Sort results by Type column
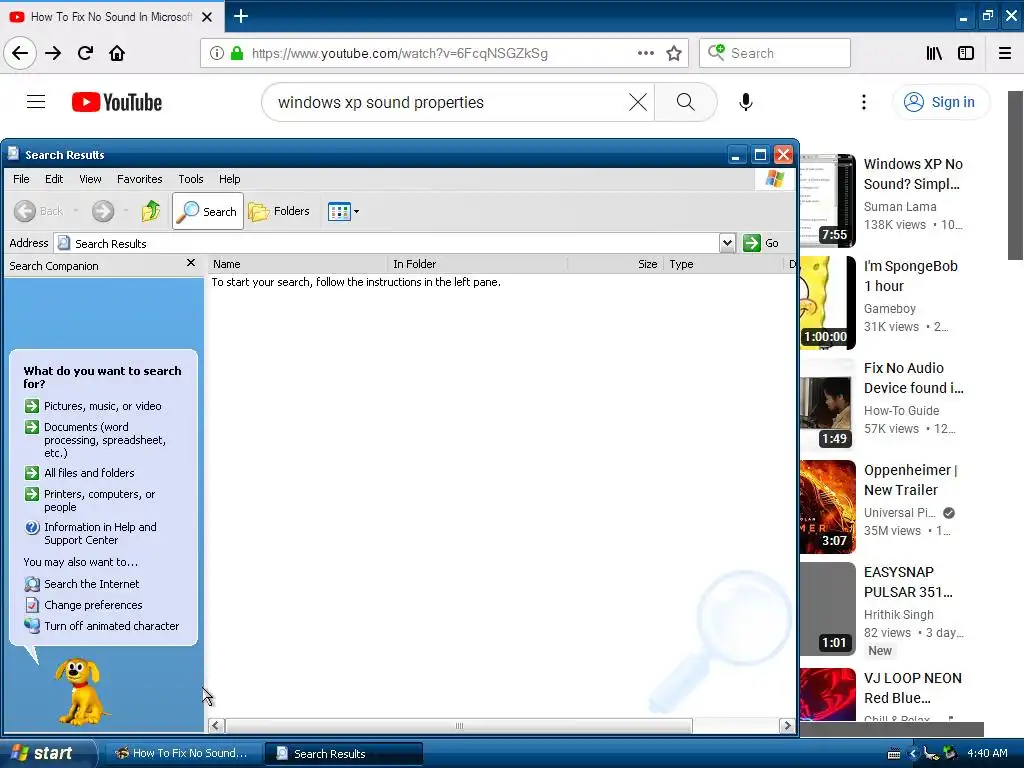This screenshot has height=768, width=1024. pos(722,264)
